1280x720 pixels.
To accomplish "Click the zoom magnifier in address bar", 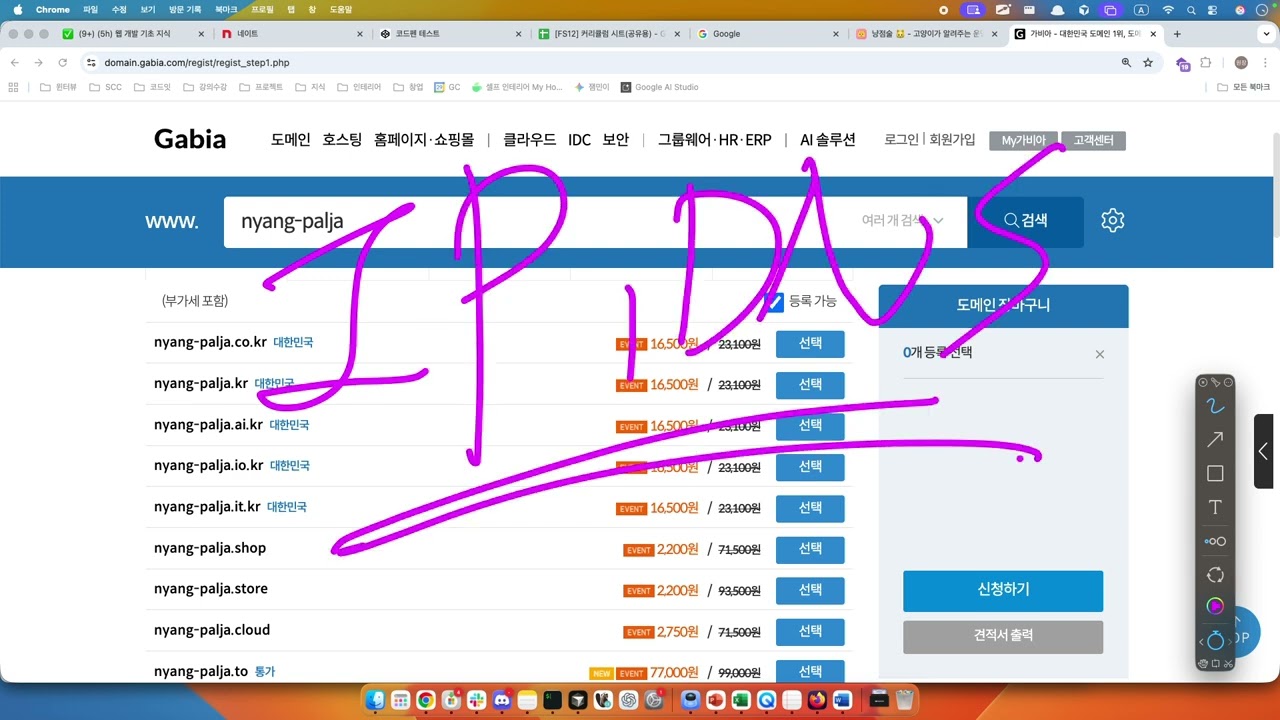I will [1126, 62].
